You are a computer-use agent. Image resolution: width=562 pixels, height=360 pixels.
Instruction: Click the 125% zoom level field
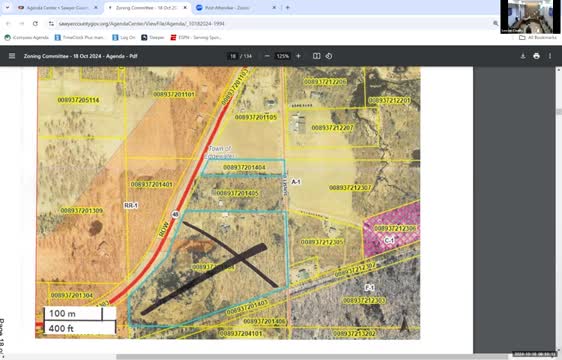(x=282, y=56)
